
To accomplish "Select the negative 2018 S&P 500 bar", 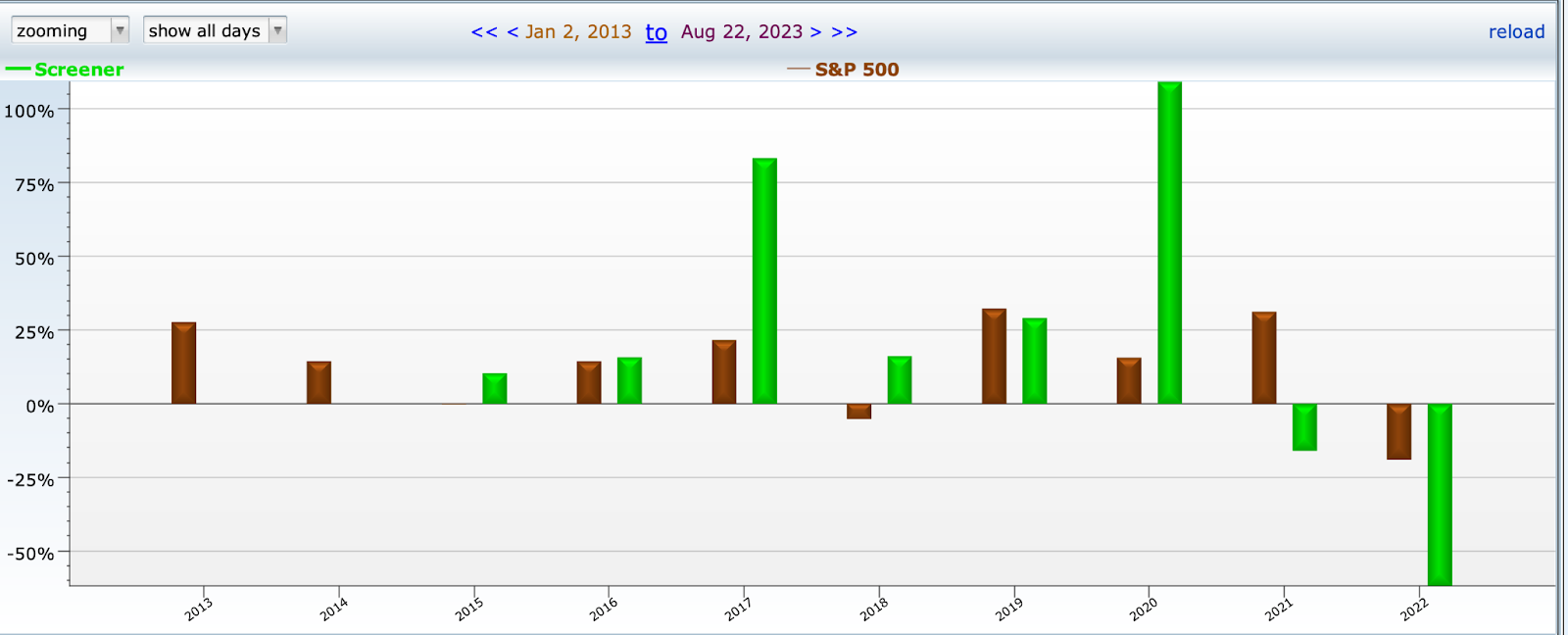I will pyautogui.click(x=858, y=412).
